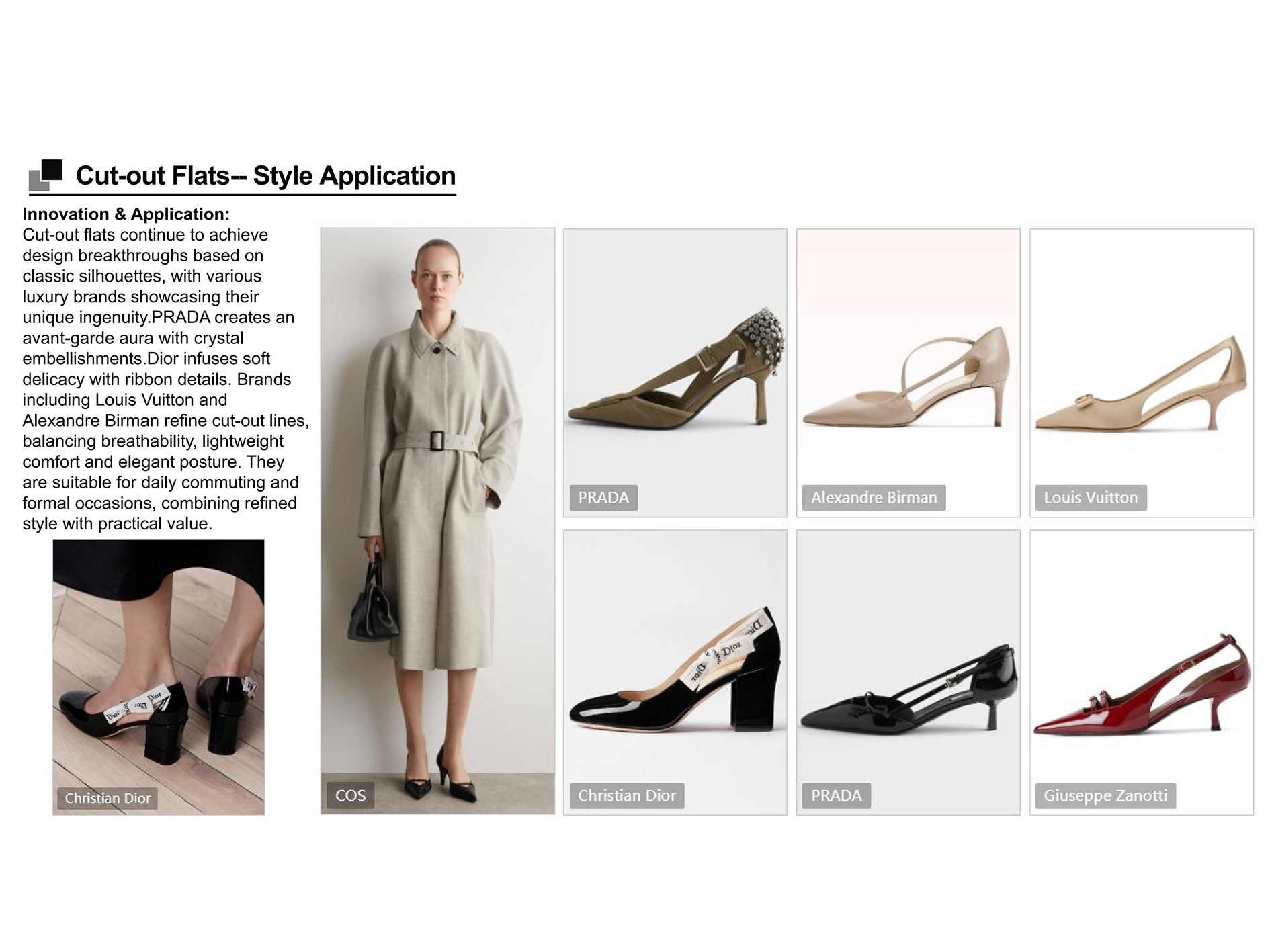Click the slide title "Cut-out Flats-- Style Application"
The image size is (1270, 952).
265,176
